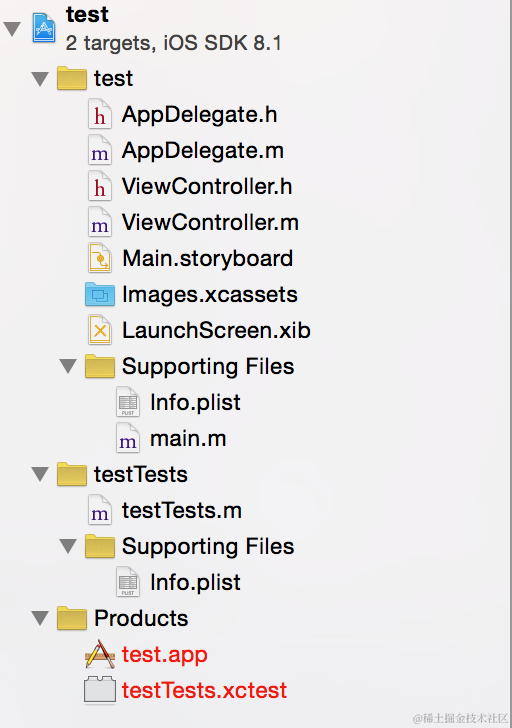The width and height of the screenshot is (512, 728).
Task: Open Info.plist under the test group
Action: 195,403
